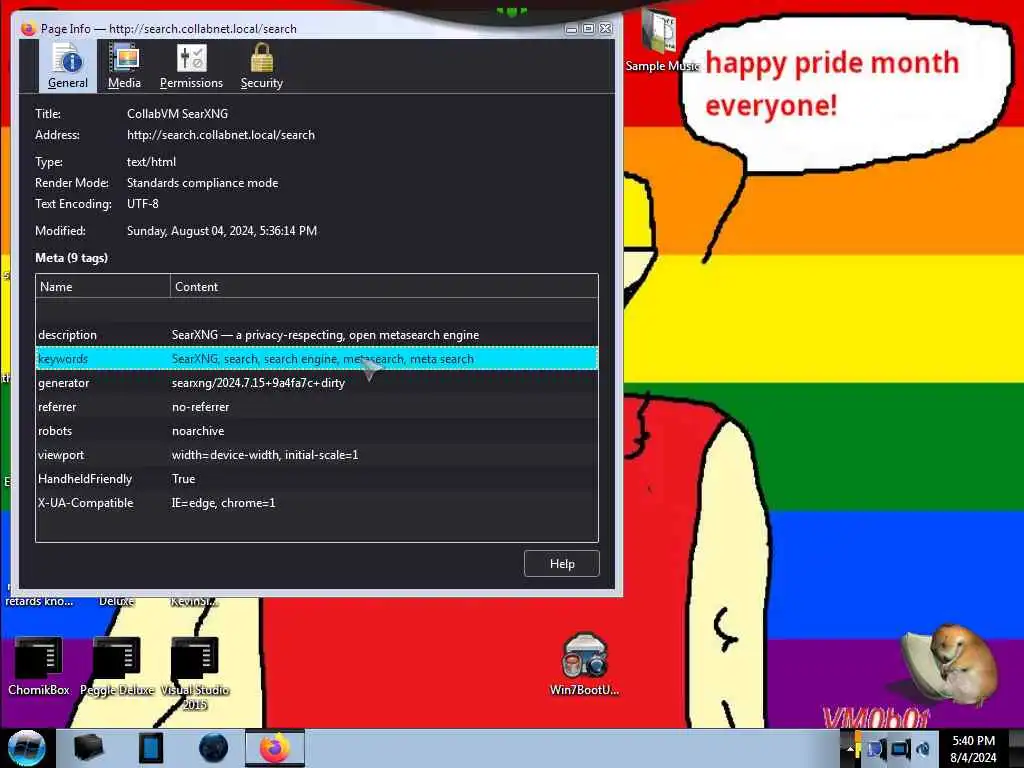This screenshot has height=768, width=1024.
Task: Click the UTF-8 text encoding value
Action: tap(143, 204)
